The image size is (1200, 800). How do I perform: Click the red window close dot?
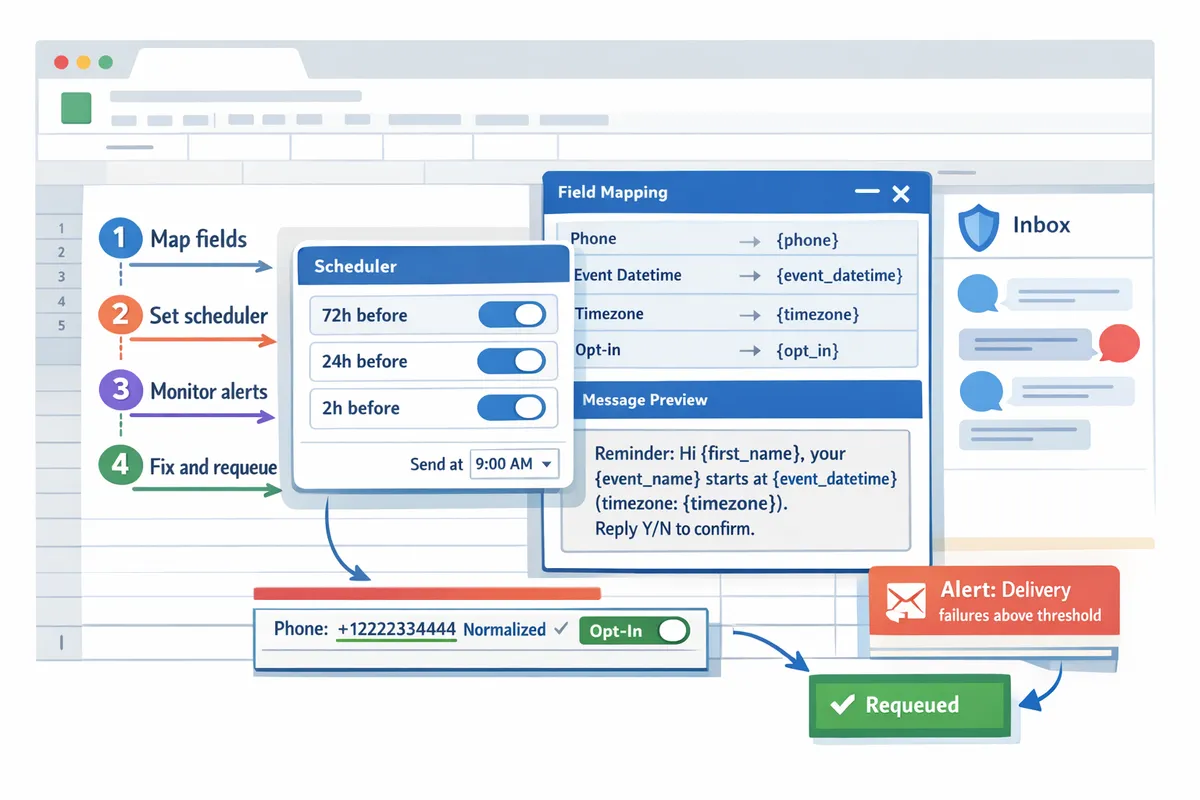[x=61, y=62]
